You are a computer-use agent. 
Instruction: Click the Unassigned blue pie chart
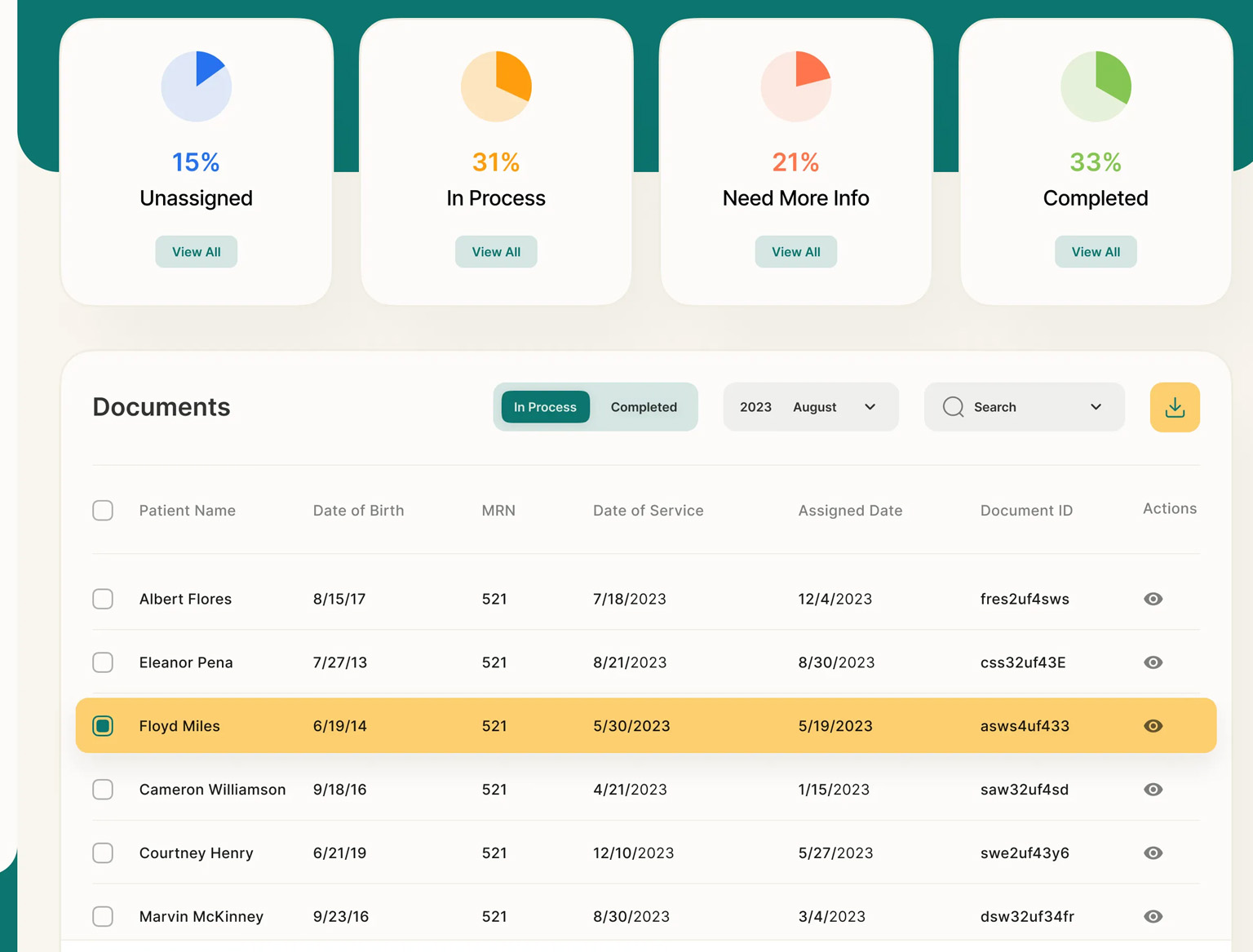[x=197, y=86]
